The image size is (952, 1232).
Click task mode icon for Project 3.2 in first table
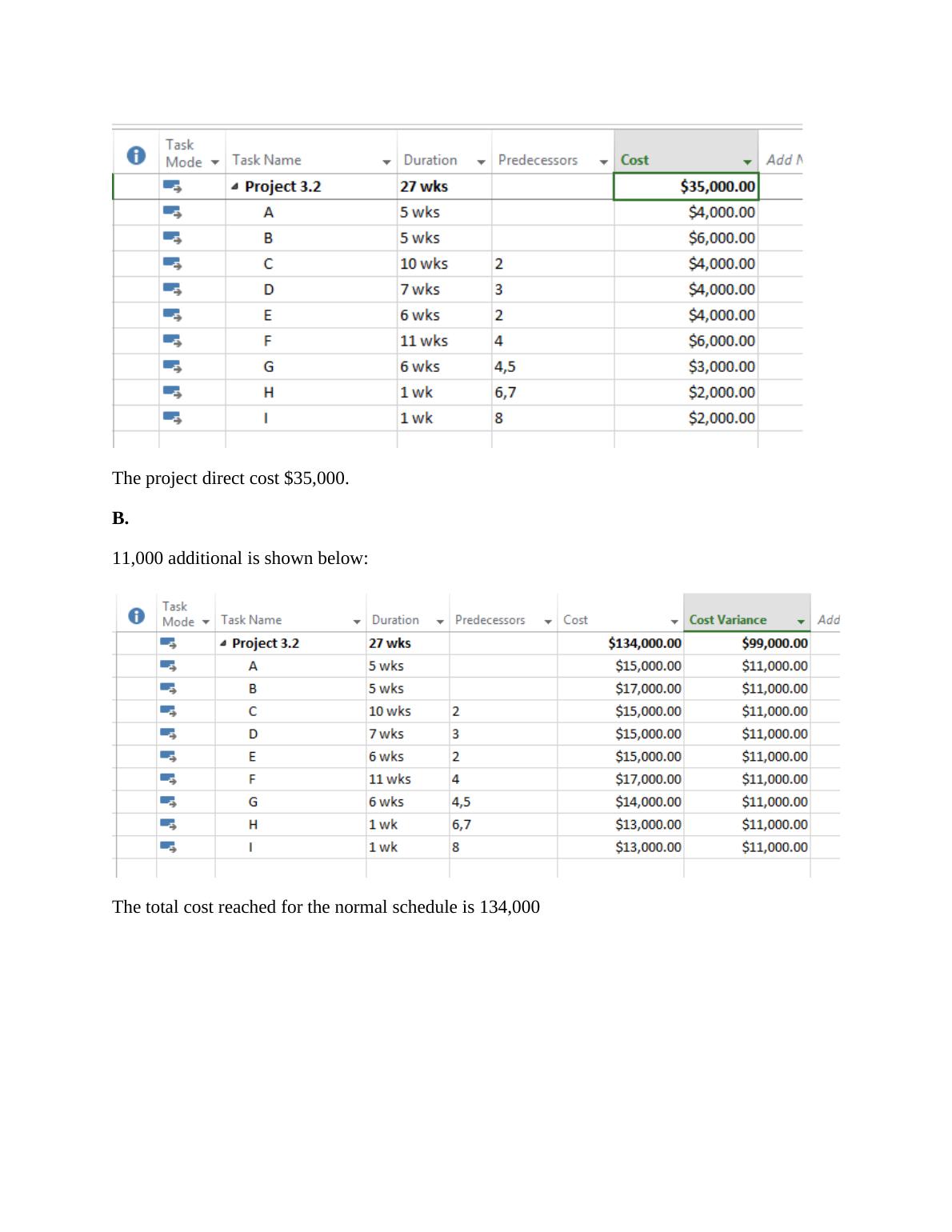point(172,186)
